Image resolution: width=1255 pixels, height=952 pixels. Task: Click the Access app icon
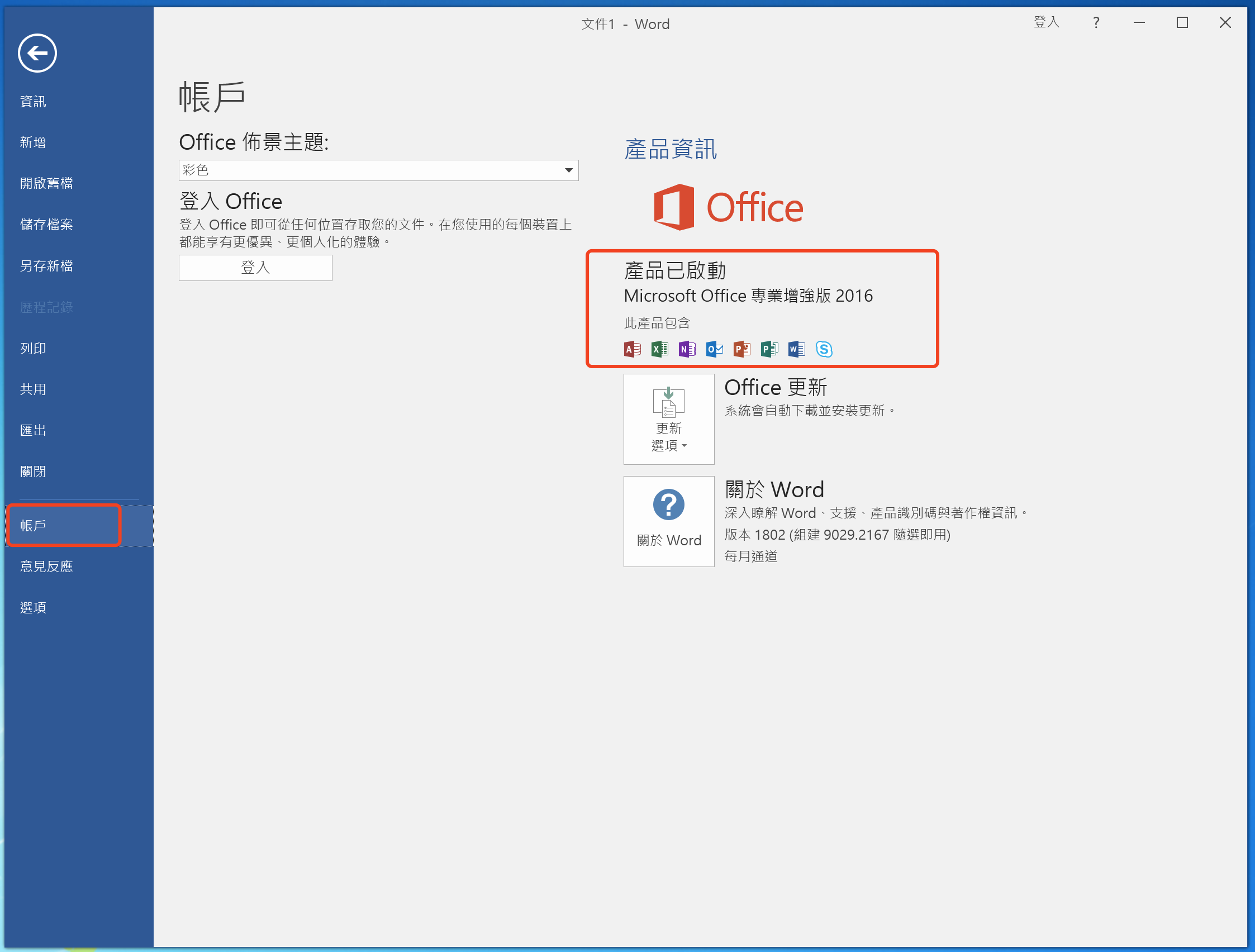pos(632,349)
